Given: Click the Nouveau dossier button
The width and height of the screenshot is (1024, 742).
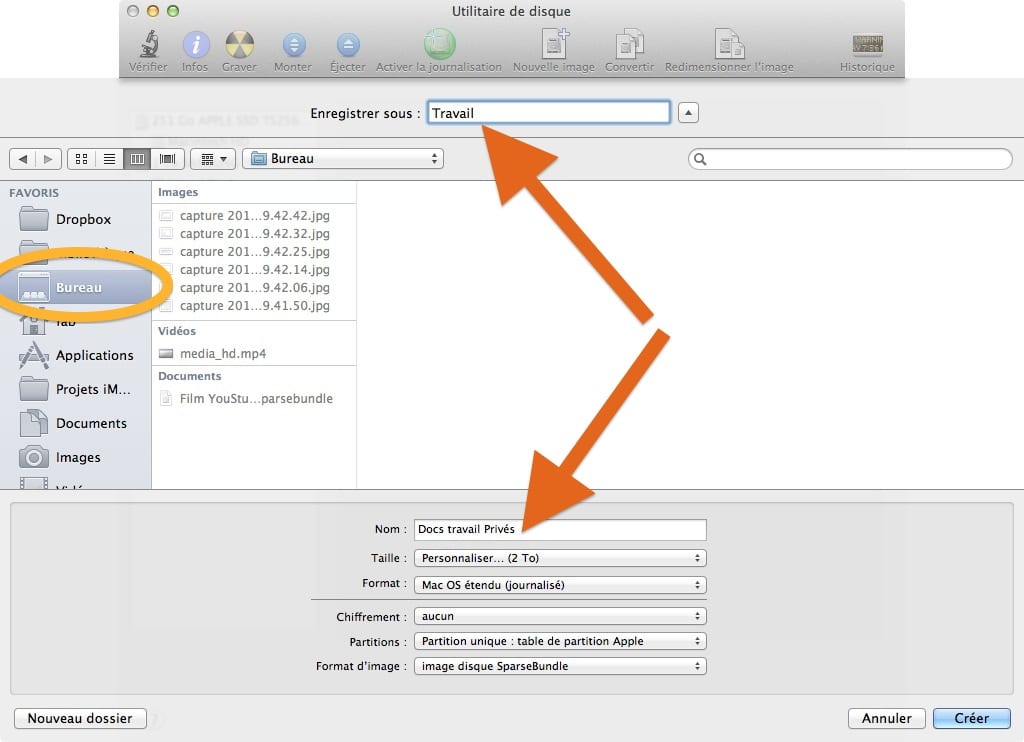Looking at the screenshot, I should [x=80, y=718].
